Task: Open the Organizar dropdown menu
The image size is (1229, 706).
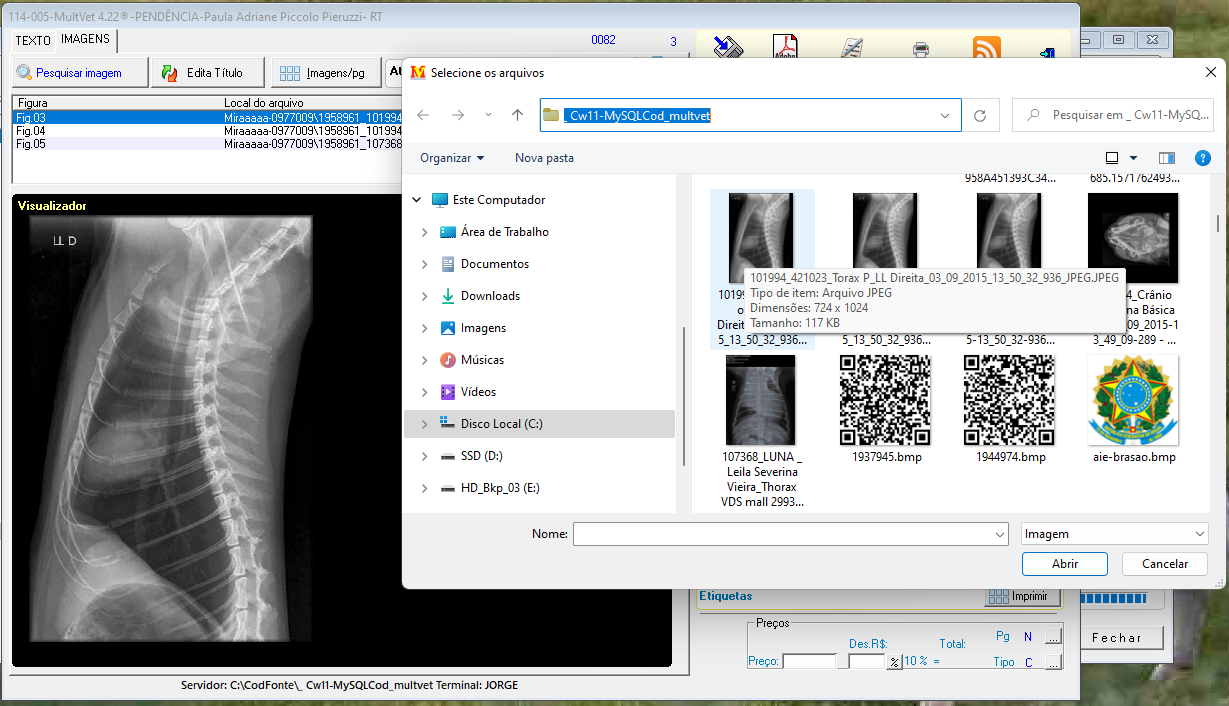Action: (x=452, y=158)
